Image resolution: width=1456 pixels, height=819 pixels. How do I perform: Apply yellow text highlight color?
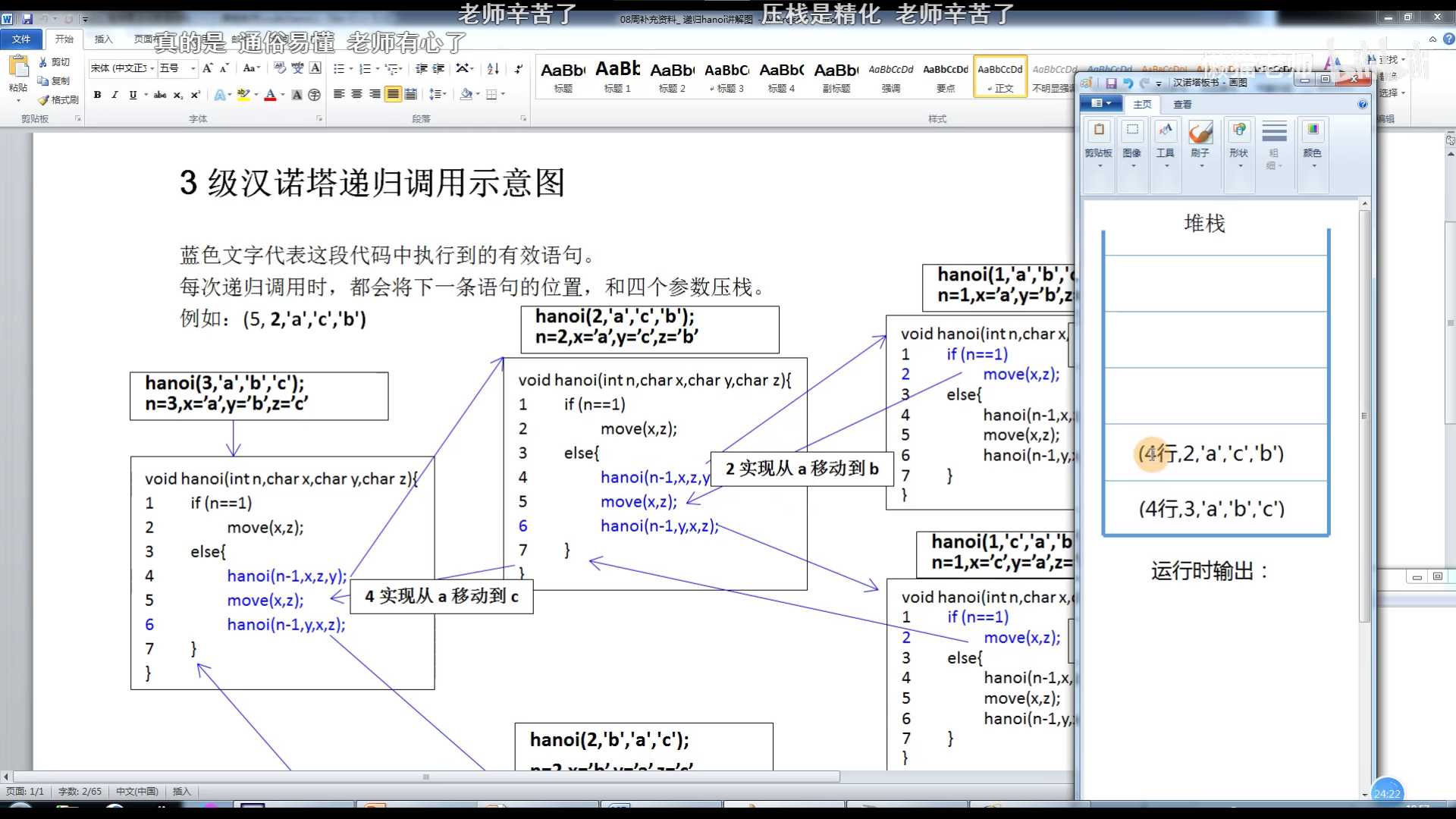tap(243, 95)
